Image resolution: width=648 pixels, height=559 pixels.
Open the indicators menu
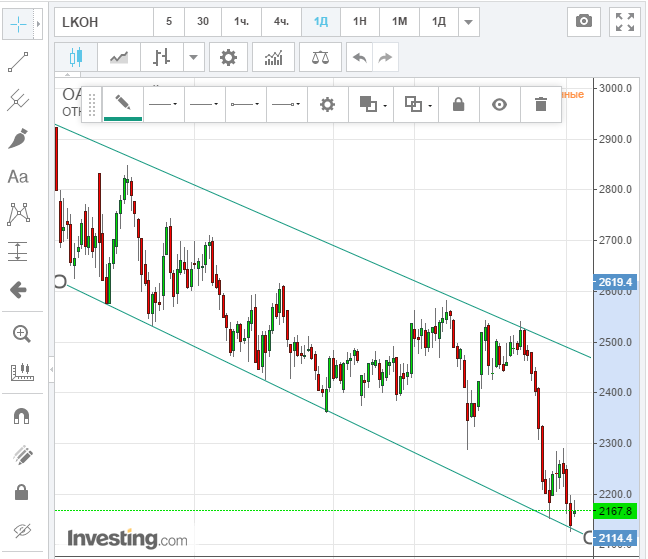[273, 57]
